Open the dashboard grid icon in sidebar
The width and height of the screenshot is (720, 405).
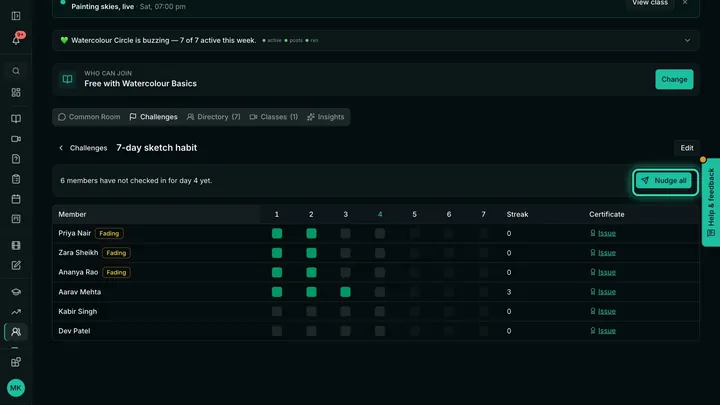pyautogui.click(x=16, y=92)
